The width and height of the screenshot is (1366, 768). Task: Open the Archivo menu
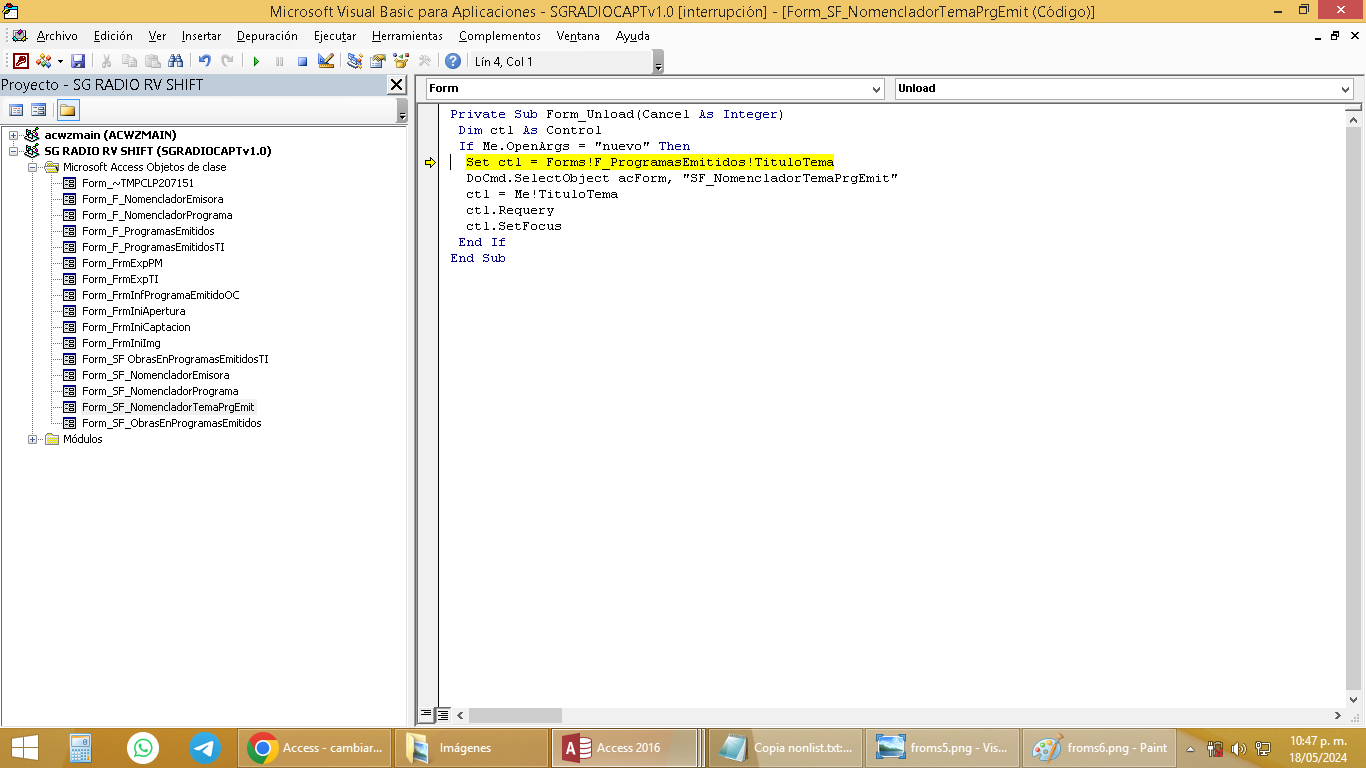pyautogui.click(x=57, y=36)
